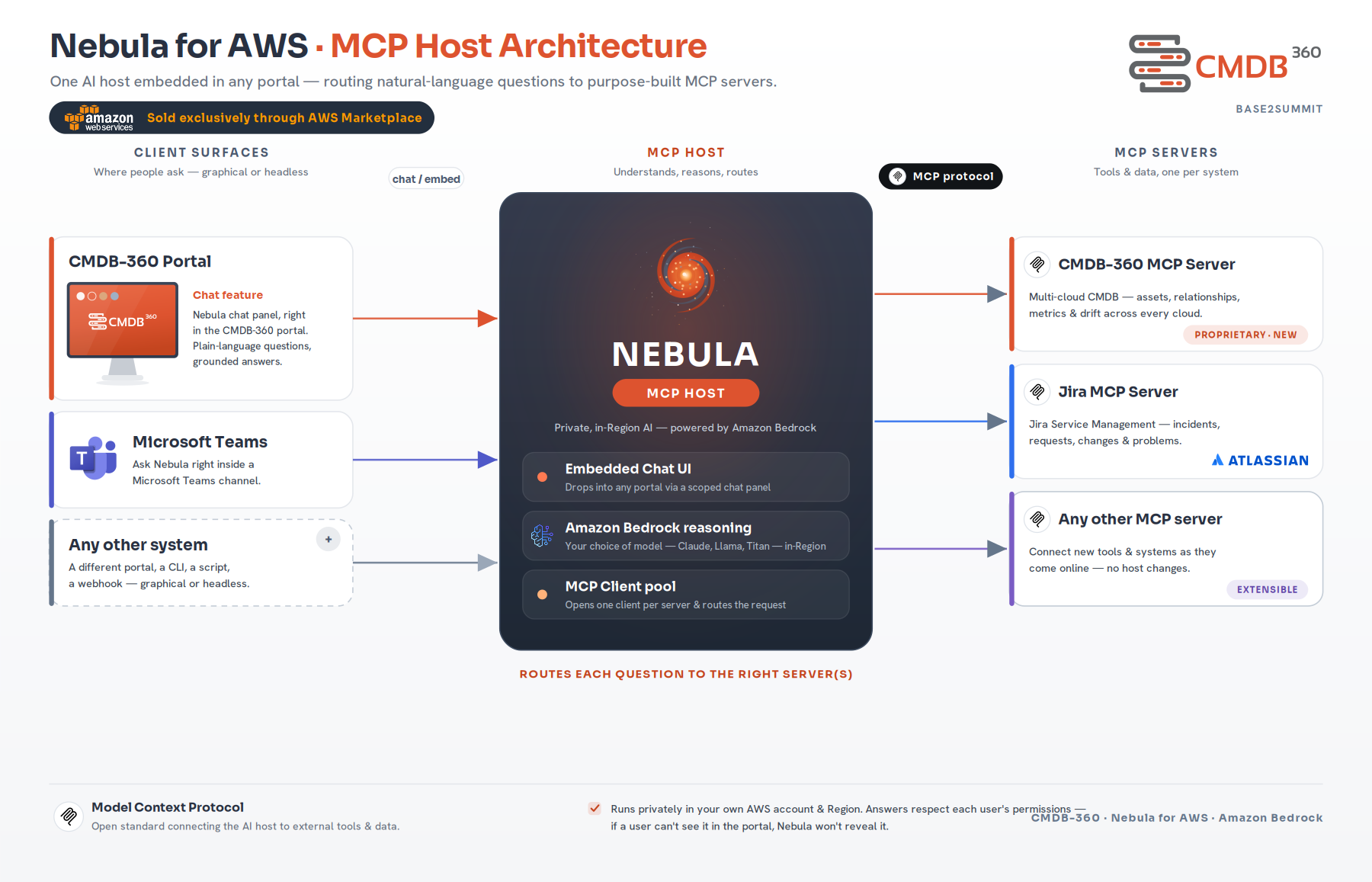The height and width of the screenshot is (882, 1372).
Task: Select the Any other system card title
Action: (x=138, y=545)
